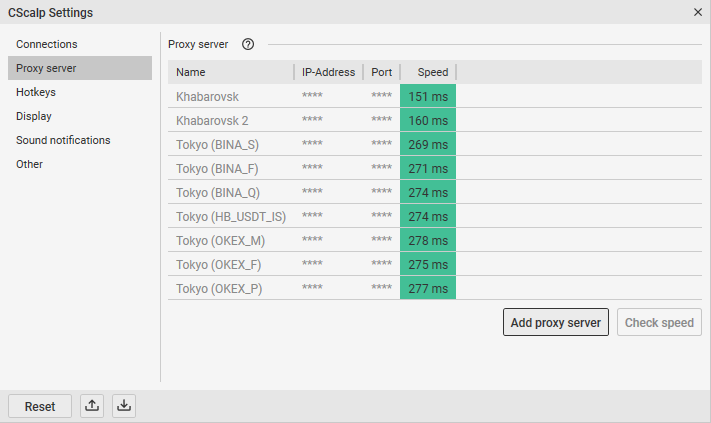Click the 274 ms speed cell for Tokyo (HB_USDT_IS)
Image resolution: width=711 pixels, height=423 pixels.
tap(428, 216)
